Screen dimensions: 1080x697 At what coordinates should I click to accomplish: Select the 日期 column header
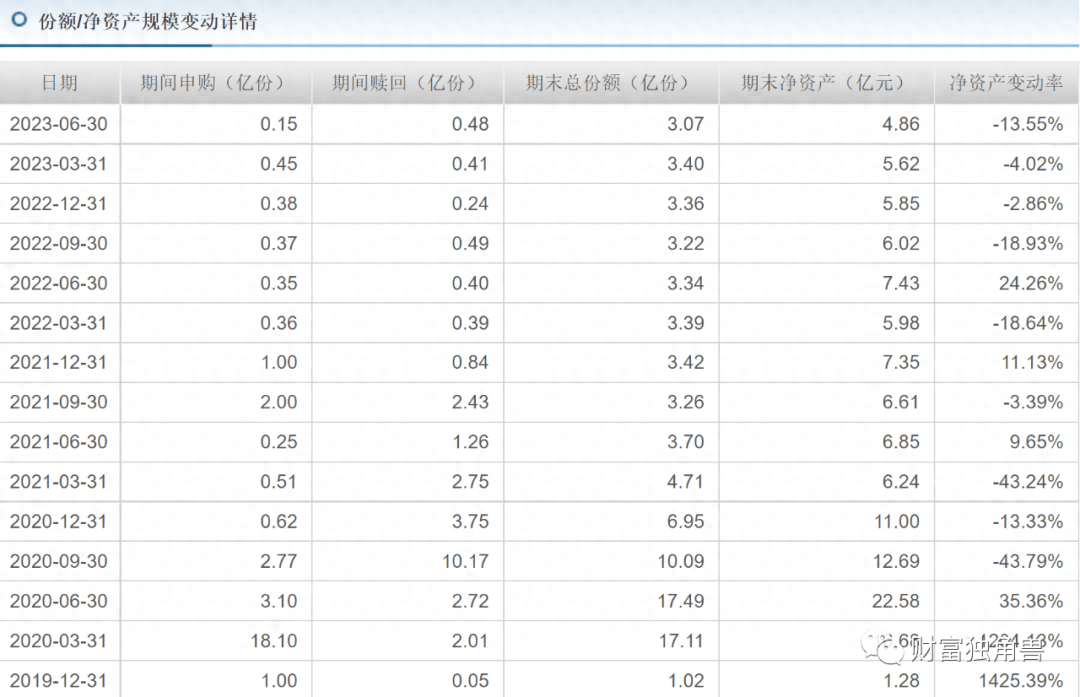59,83
